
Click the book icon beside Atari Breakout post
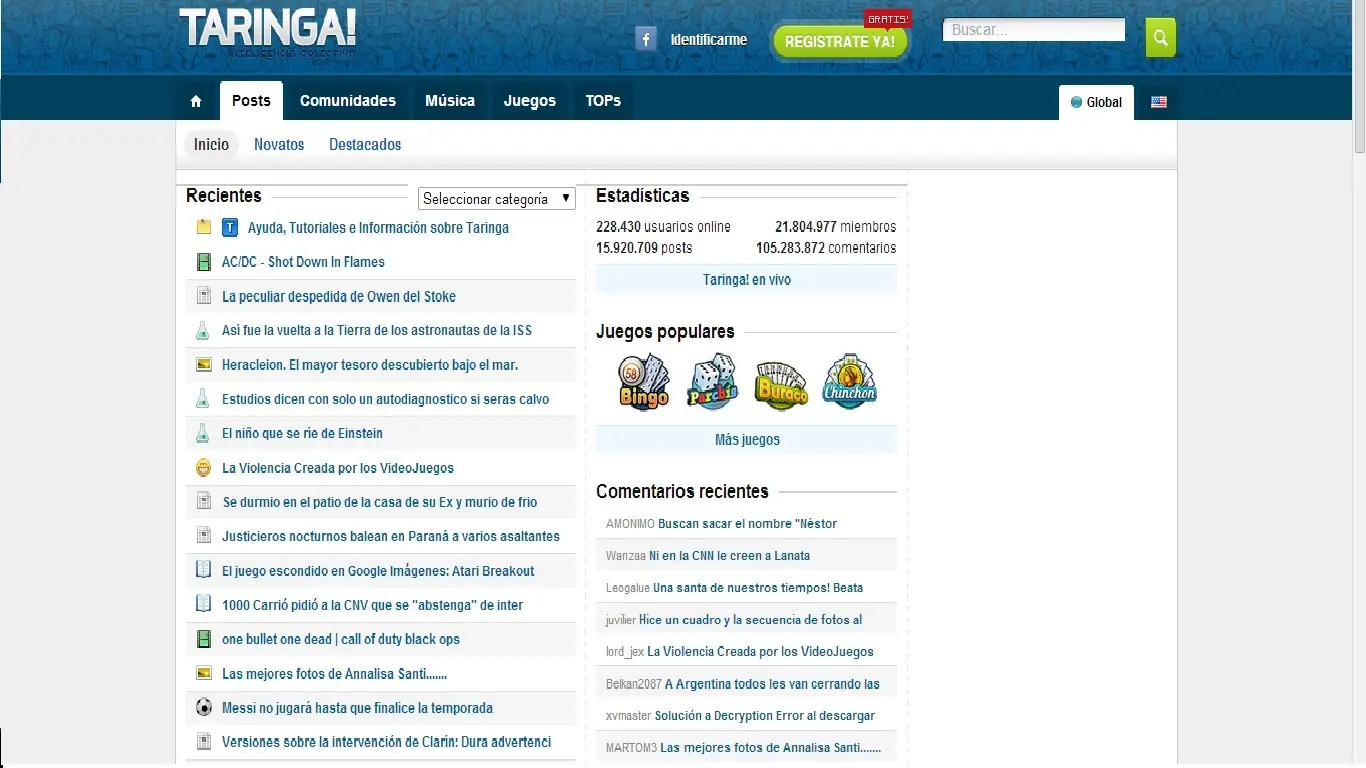204,570
